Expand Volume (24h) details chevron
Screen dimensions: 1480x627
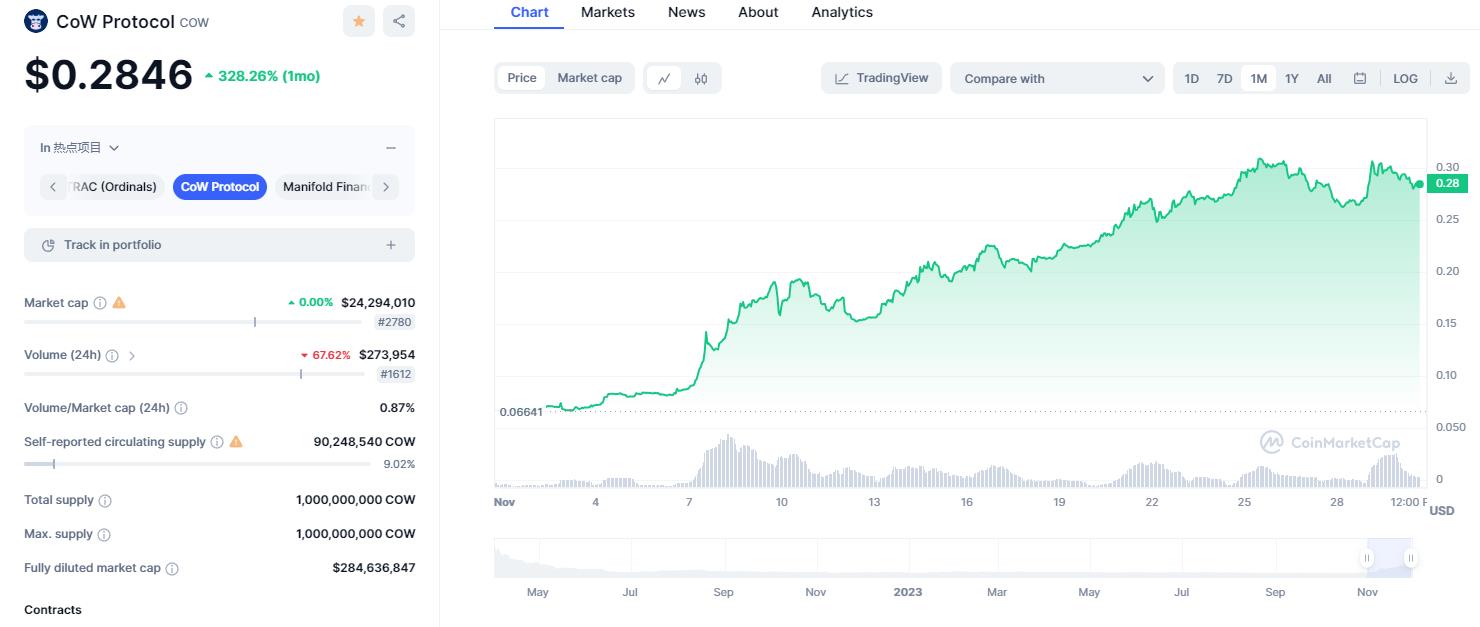132,355
